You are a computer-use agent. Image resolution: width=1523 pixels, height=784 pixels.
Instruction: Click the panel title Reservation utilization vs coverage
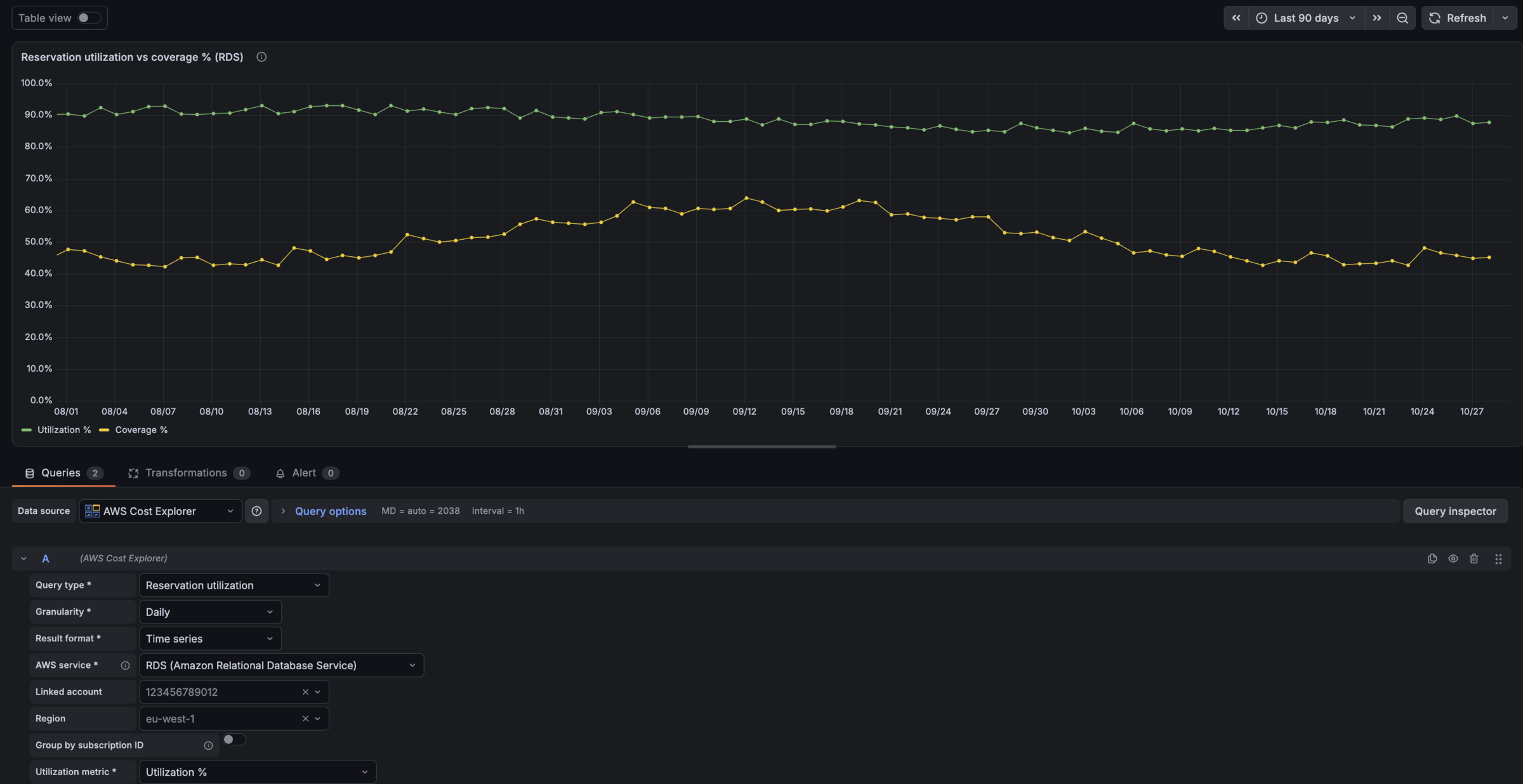[132, 57]
